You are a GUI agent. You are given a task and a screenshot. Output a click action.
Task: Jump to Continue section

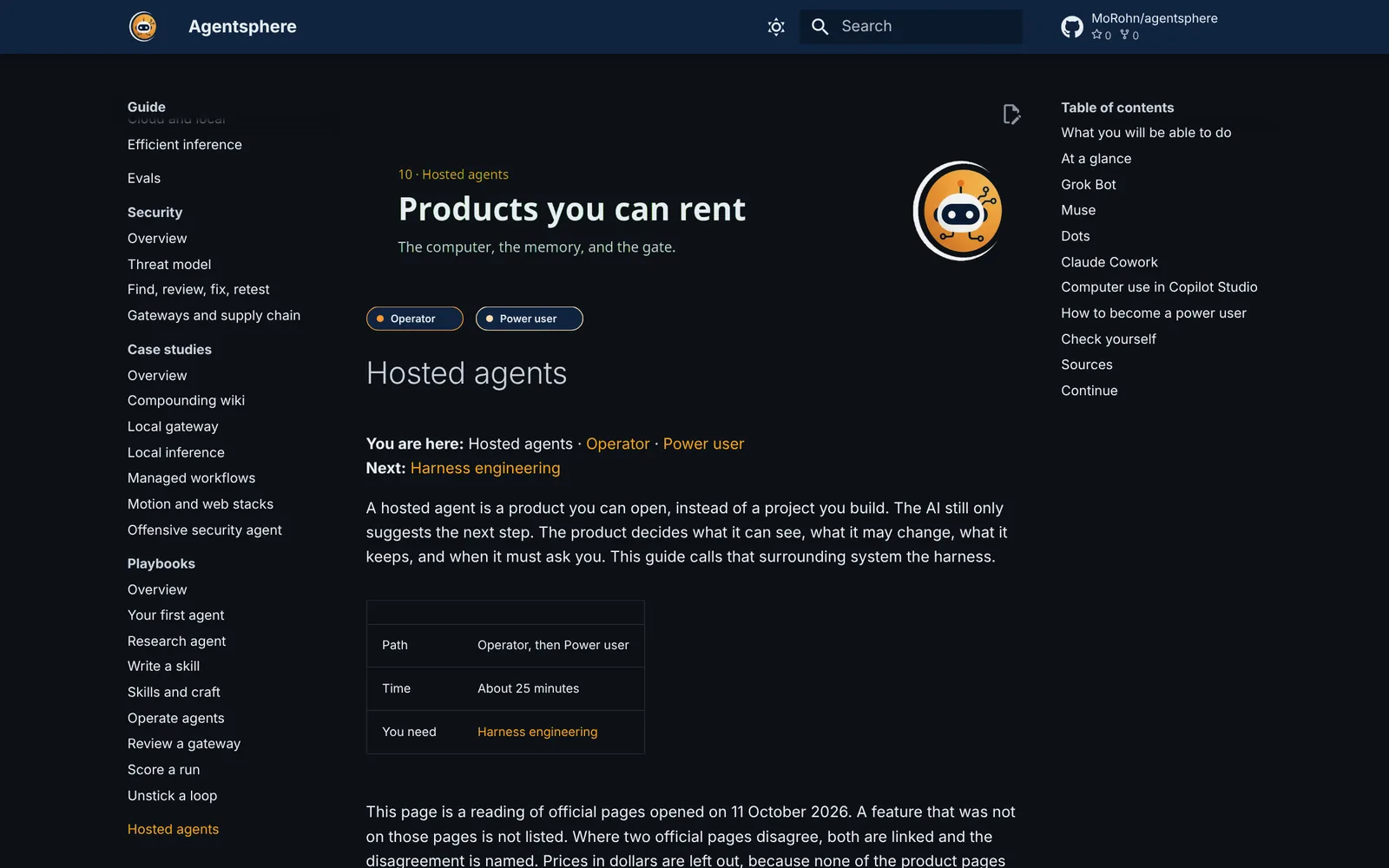(x=1089, y=391)
